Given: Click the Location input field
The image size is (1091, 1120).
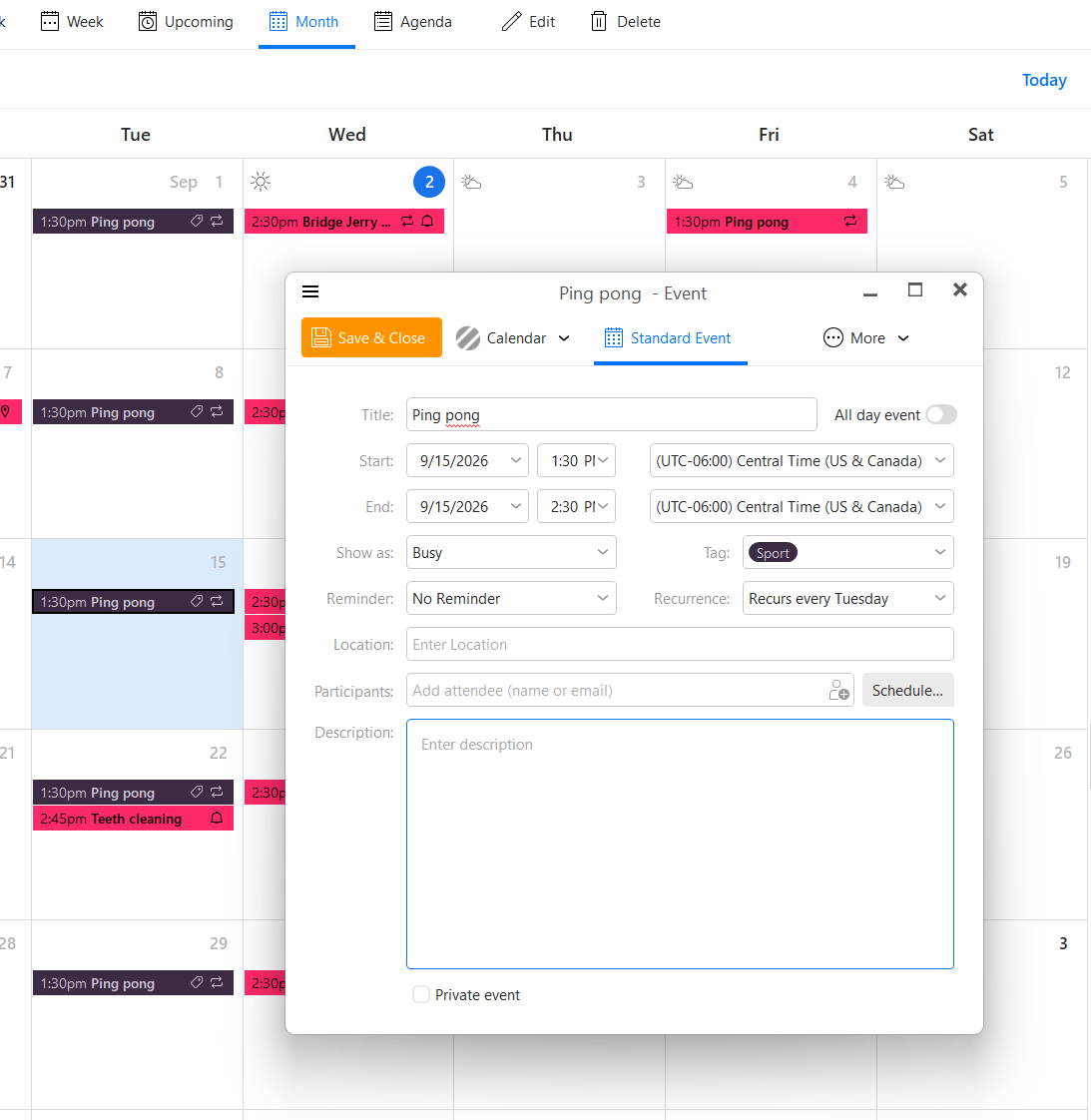Looking at the screenshot, I should [x=680, y=644].
